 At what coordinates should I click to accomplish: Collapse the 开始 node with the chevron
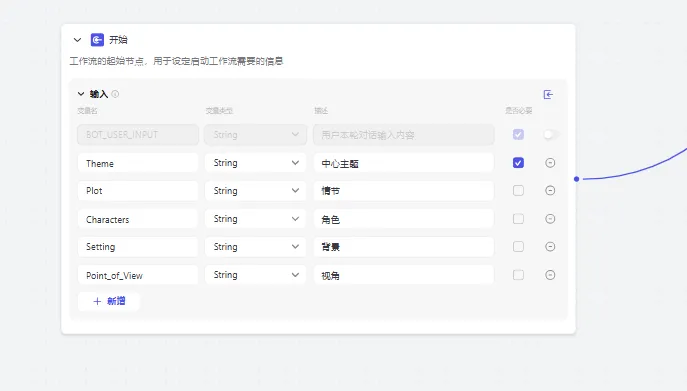[78, 40]
